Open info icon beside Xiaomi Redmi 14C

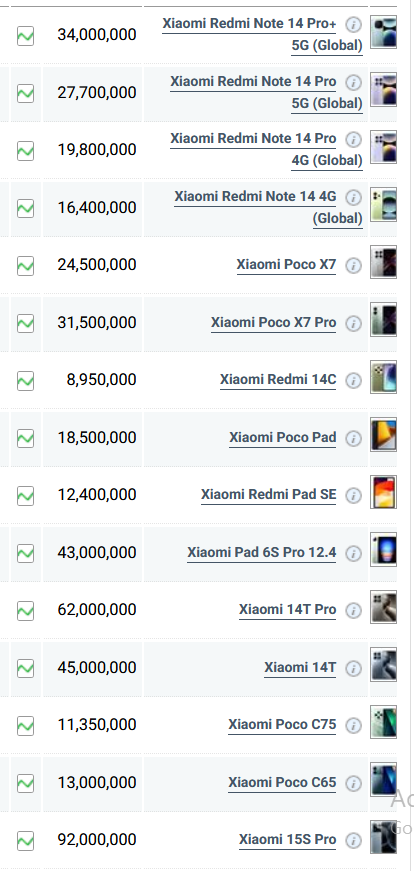[x=353, y=381]
